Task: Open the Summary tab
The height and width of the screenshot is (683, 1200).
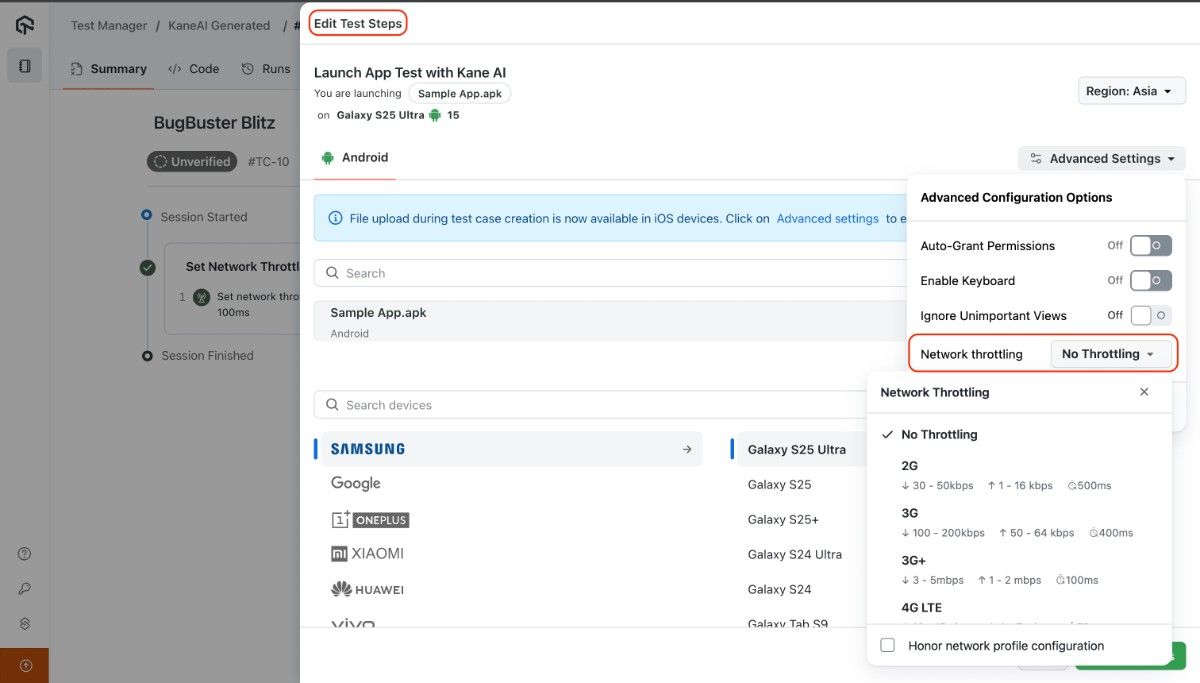Action: click(x=109, y=69)
